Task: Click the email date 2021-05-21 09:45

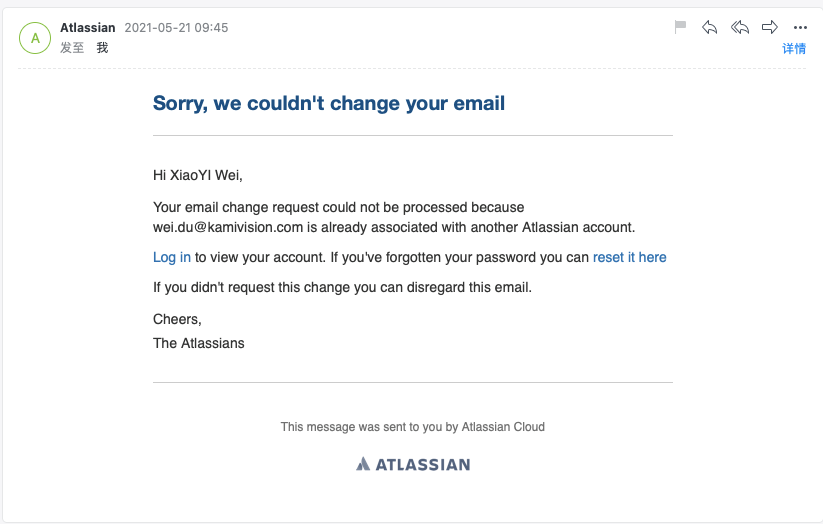Action: [x=176, y=28]
